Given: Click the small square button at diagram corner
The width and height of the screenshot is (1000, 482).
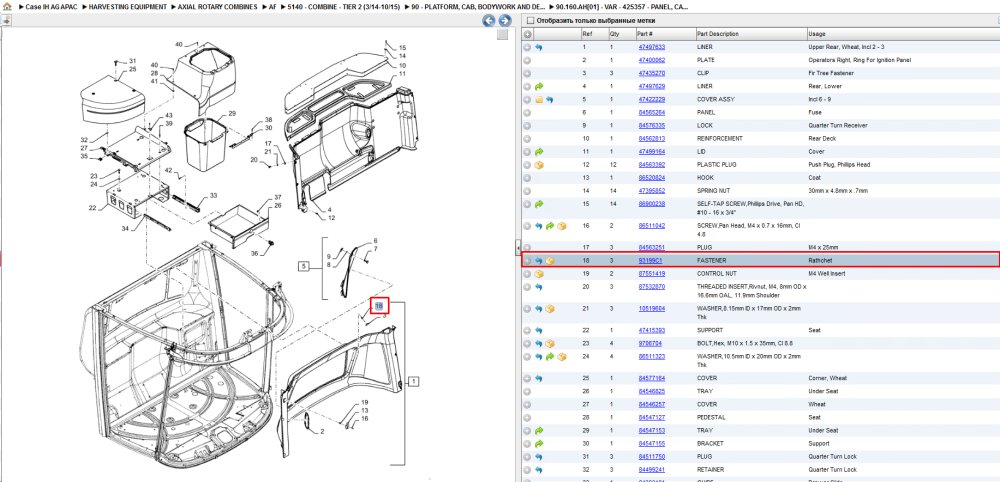Looking at the screenshot, I should point(503,34).
